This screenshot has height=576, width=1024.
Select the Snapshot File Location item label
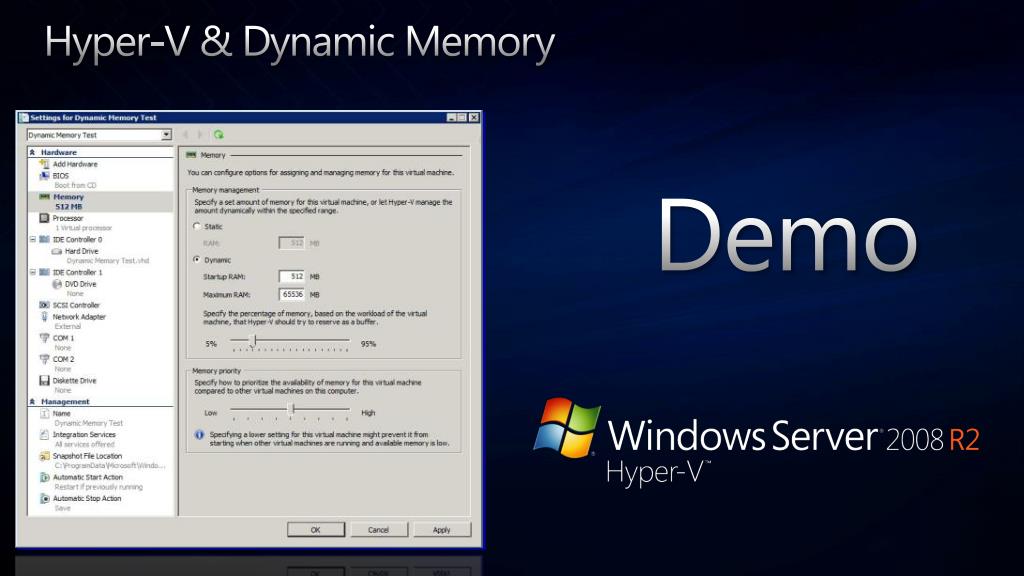(88, 456)
